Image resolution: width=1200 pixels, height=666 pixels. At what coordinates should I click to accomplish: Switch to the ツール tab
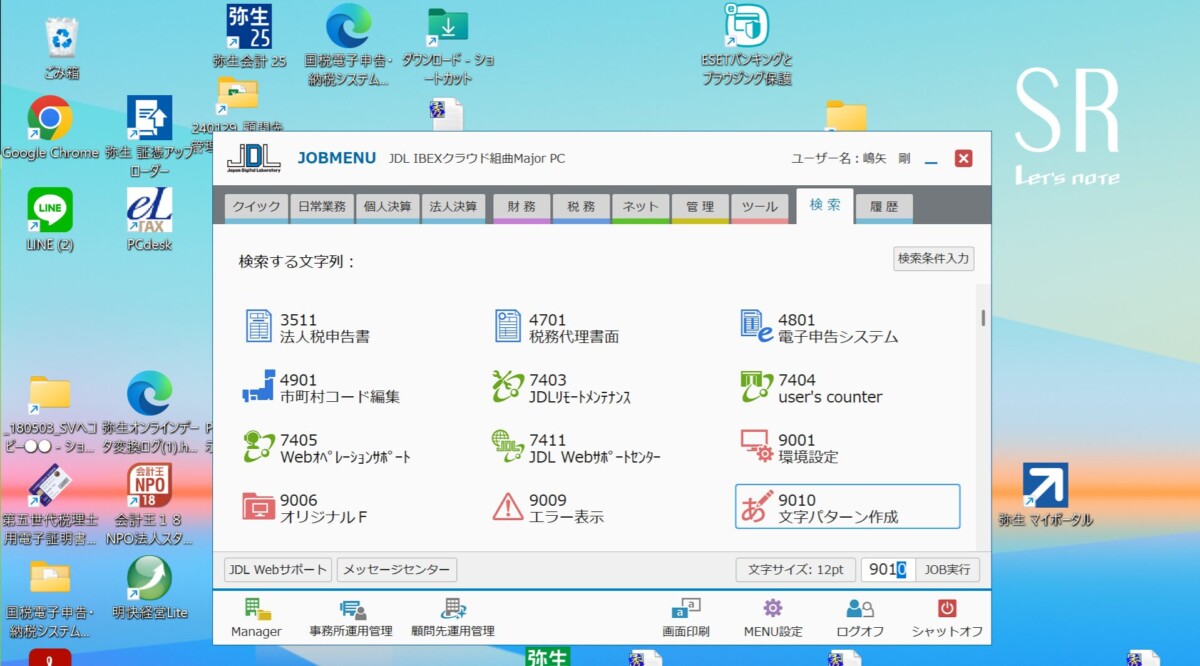(760, 207)
